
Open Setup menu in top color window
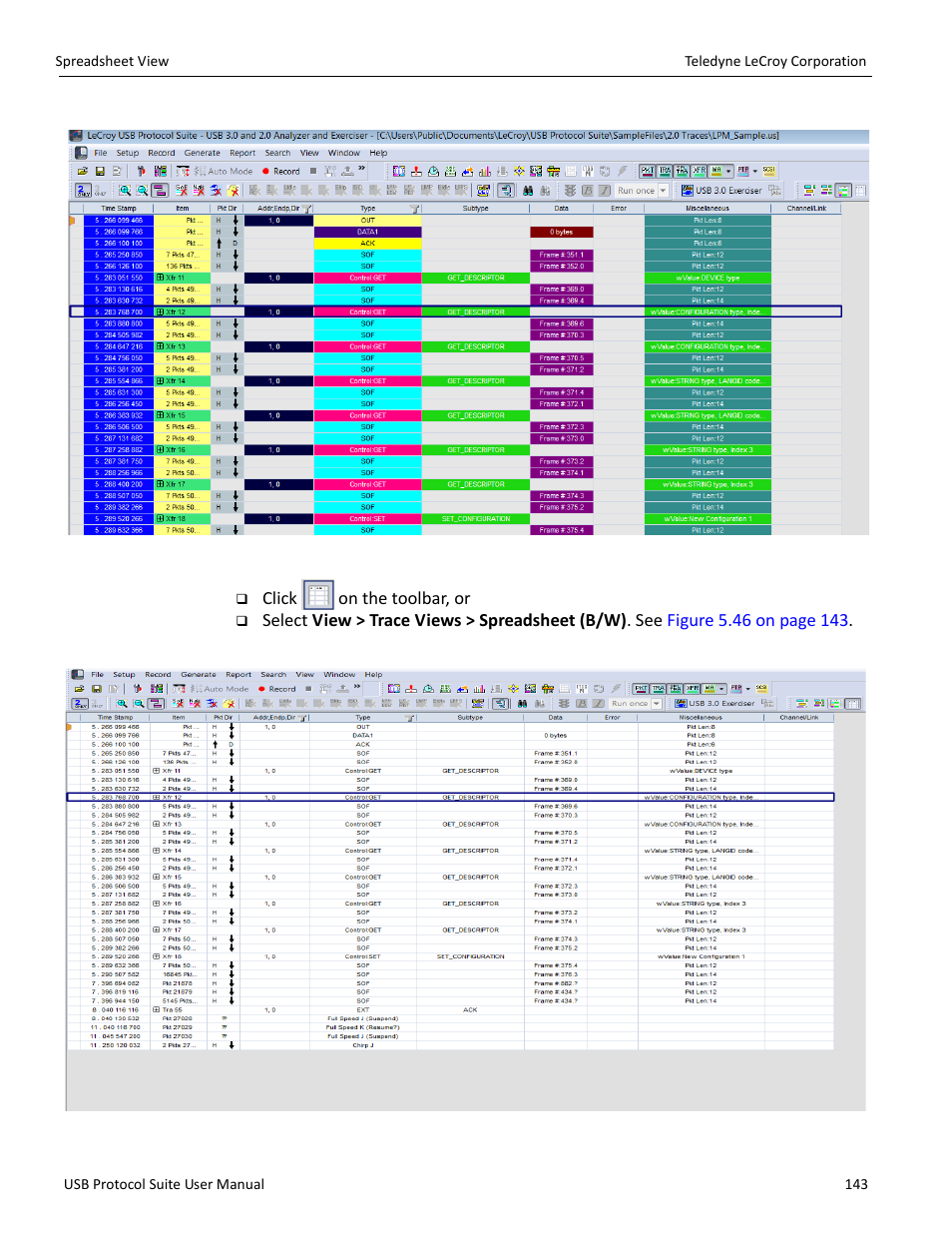point(127,153)
